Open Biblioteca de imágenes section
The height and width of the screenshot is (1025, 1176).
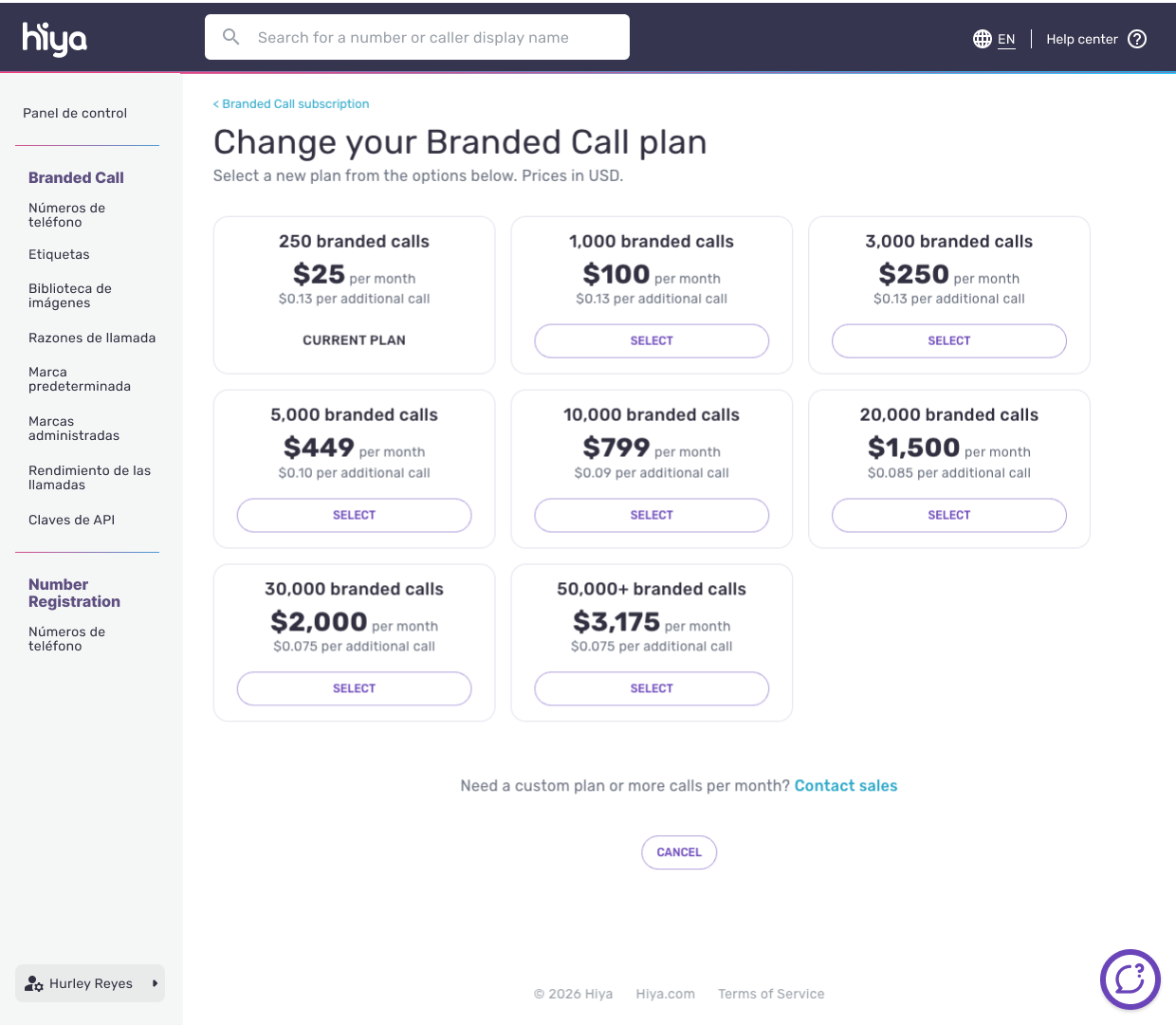pos(70,296)
